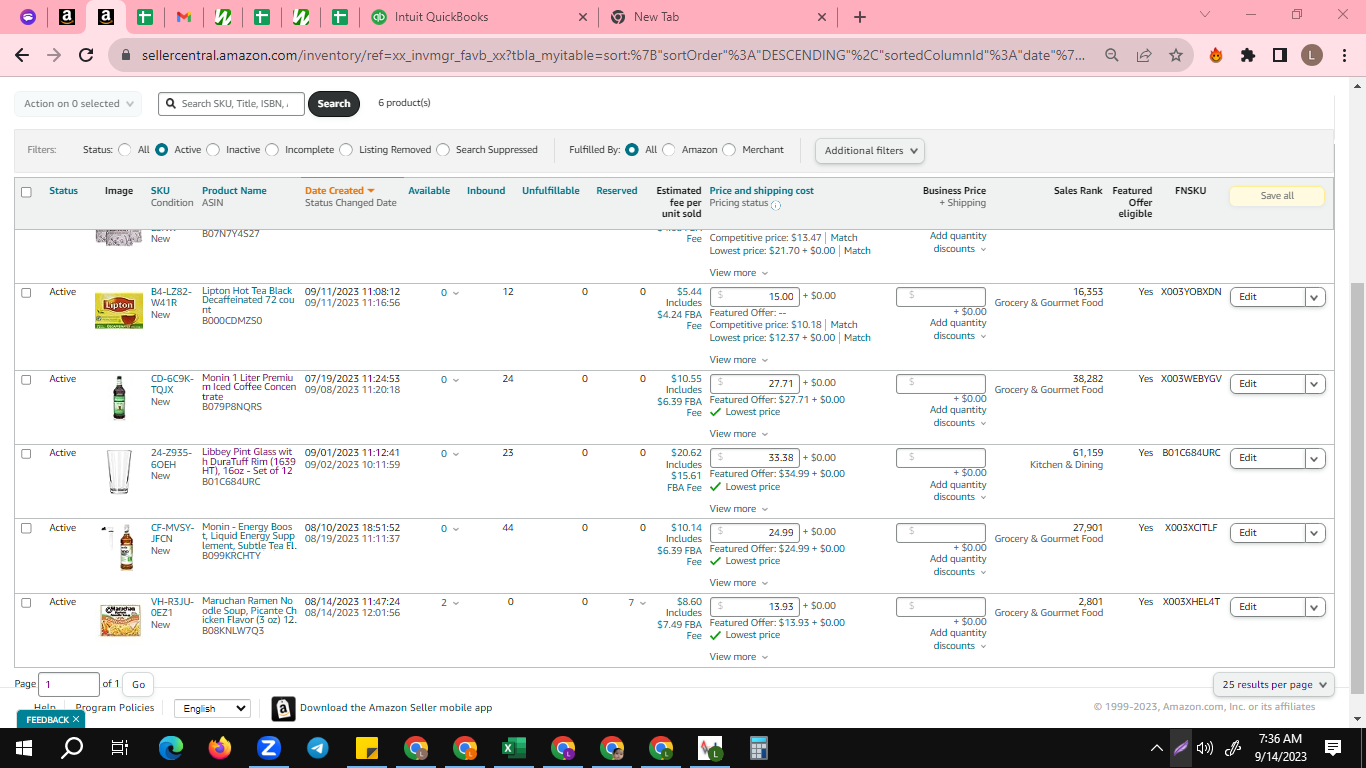This screenshot has width=1366, height=768.
Task: Open Zoom from the taskbar
Action: tap(268, 747)
